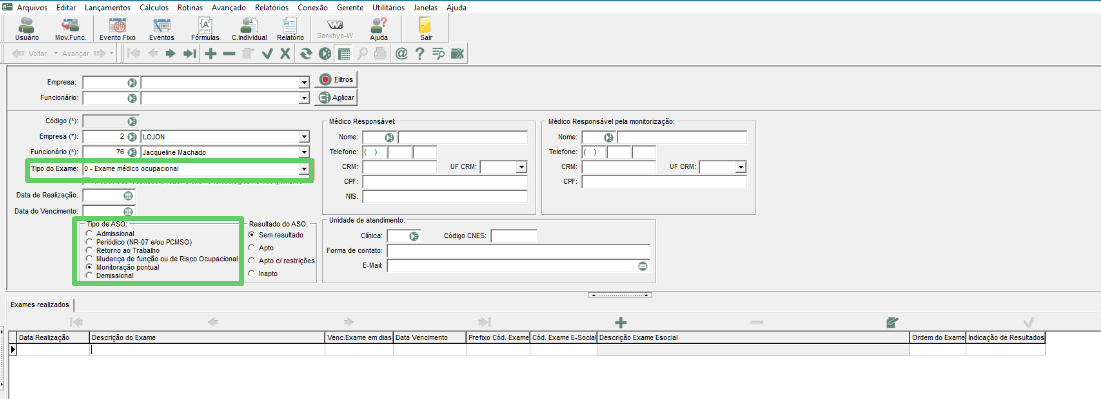Click the Descrição do Exame column header
This screenshot has width=1101, height=399.
pos(206,338)
